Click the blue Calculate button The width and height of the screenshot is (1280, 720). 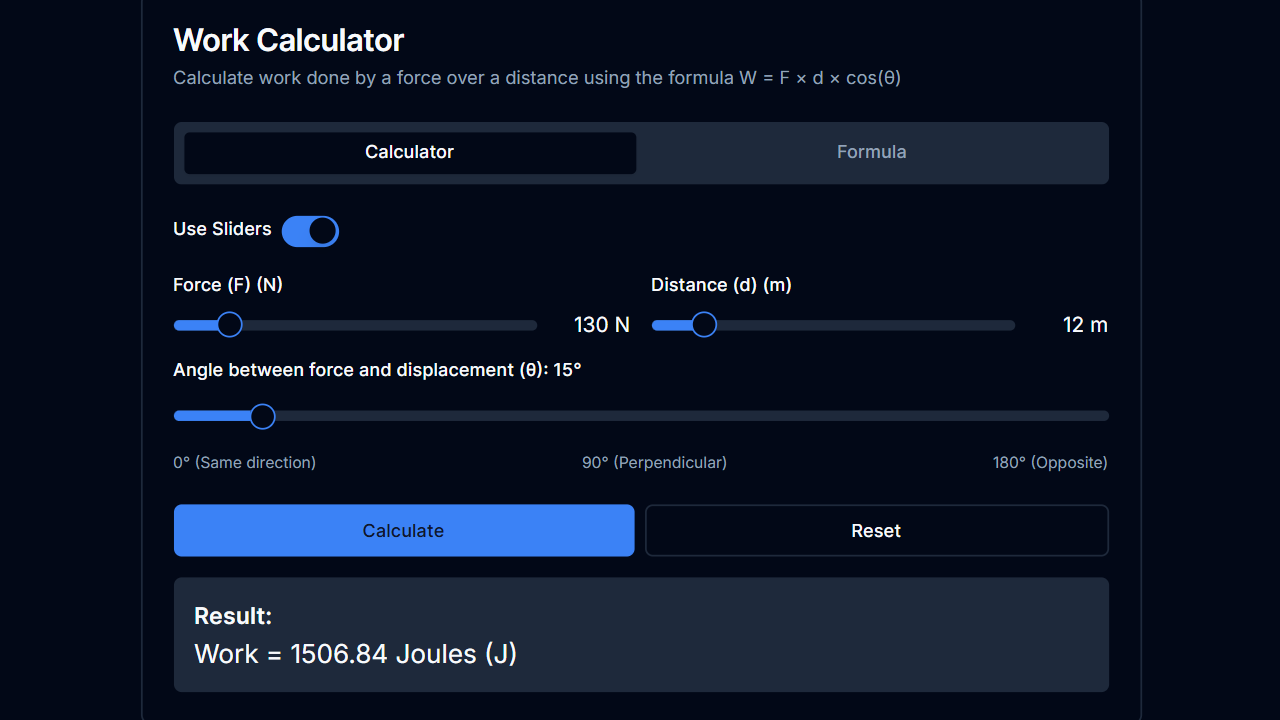403,530
